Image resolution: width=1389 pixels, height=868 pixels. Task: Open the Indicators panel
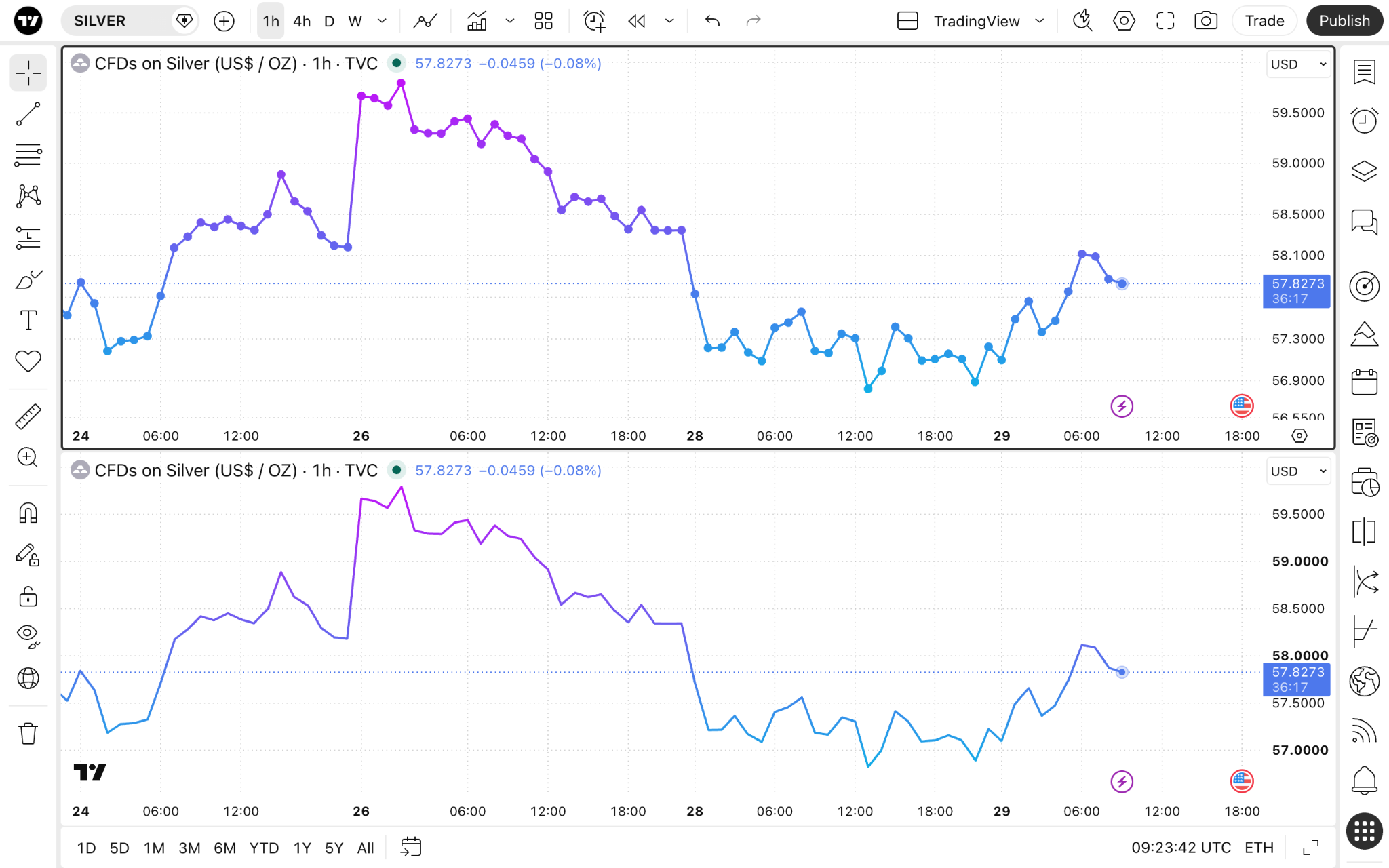[477, 21]
